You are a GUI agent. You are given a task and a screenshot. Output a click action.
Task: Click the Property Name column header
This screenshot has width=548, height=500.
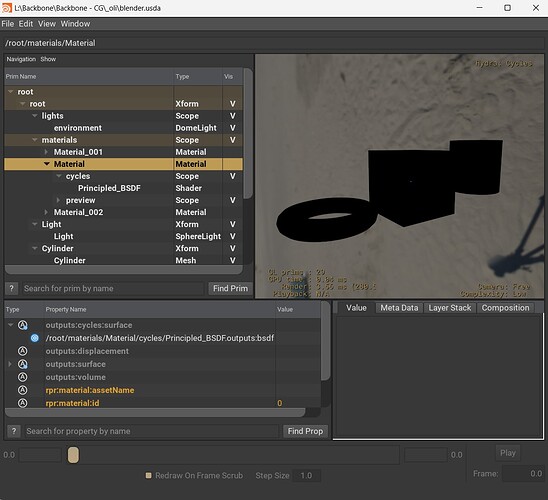point(159,310)
